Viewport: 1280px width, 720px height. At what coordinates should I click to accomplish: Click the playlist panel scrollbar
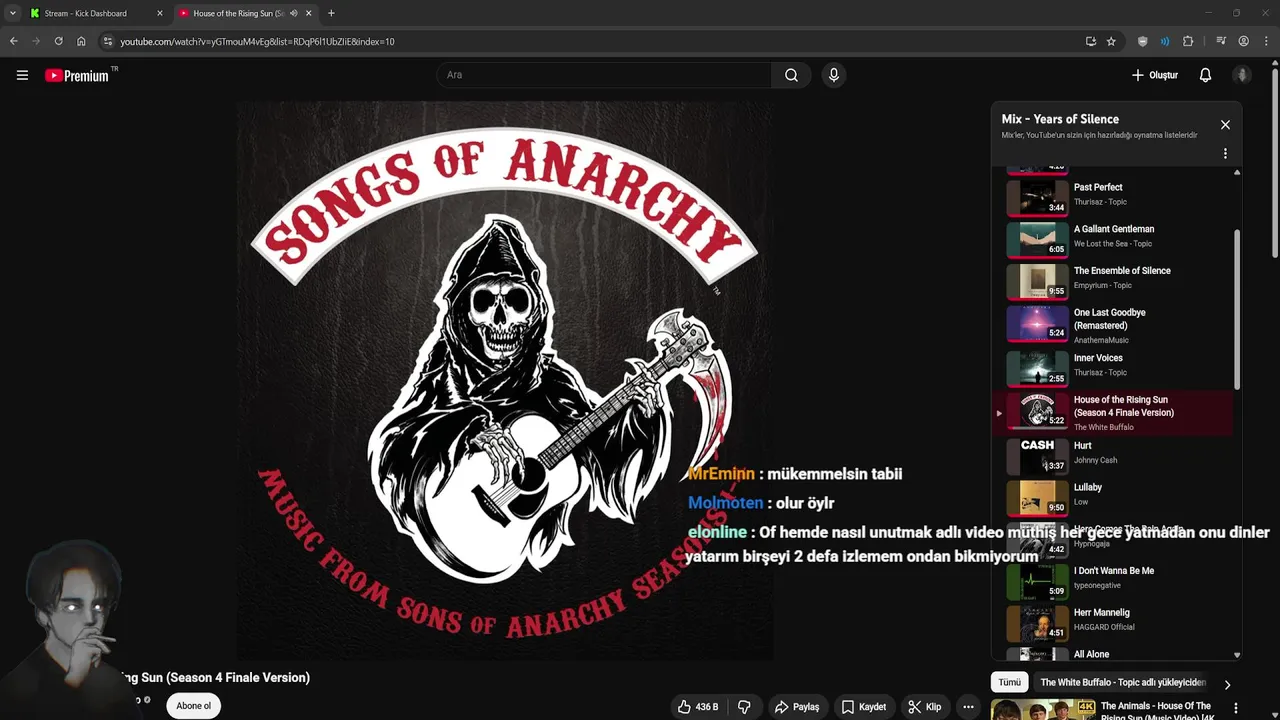pyautogui.click(x=1237, y=310)
